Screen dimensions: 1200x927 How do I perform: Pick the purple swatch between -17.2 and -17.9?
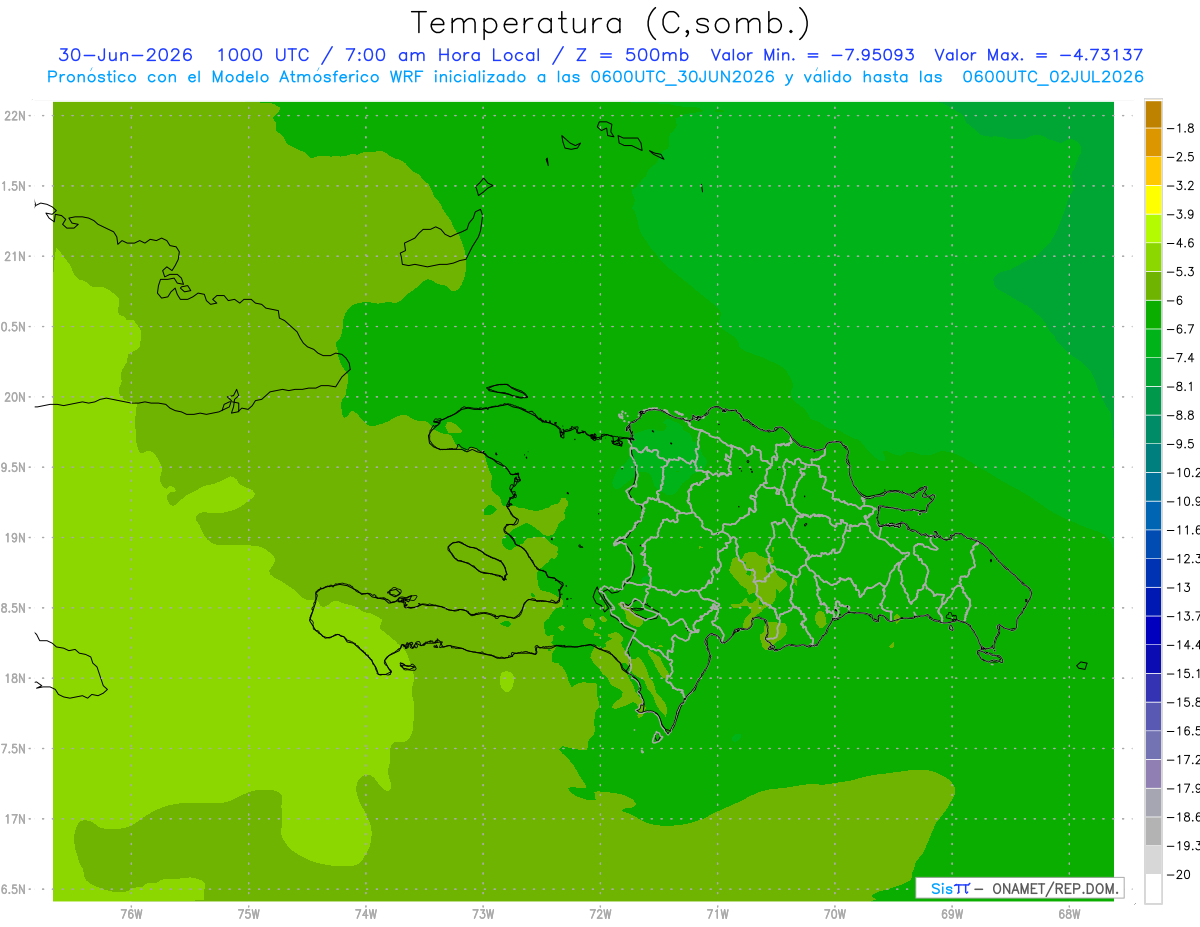coord(1153,773)
